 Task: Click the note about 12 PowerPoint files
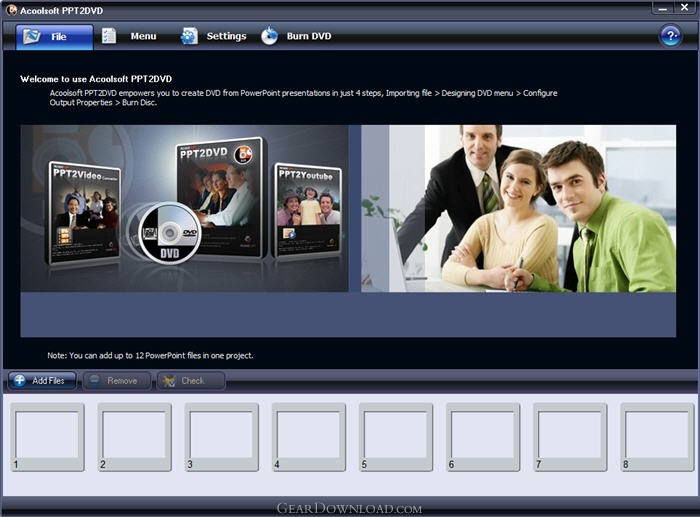point(150,355)
